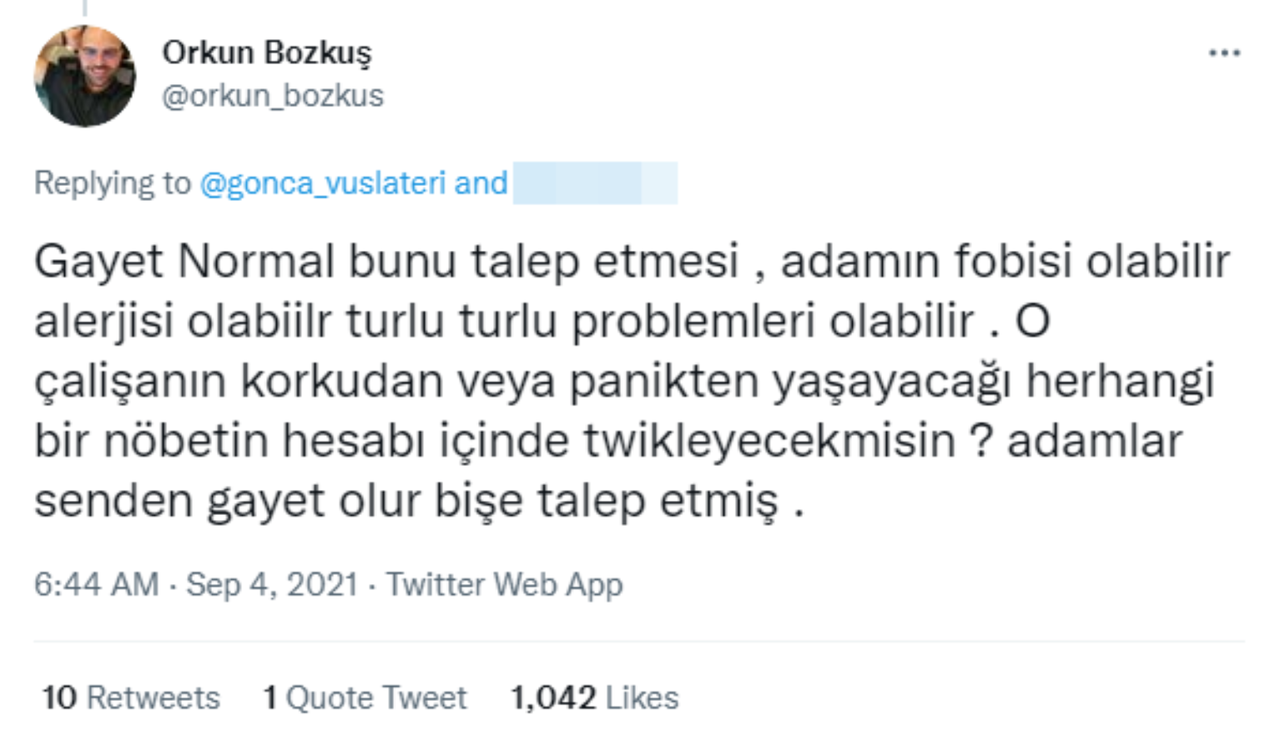Image resolution: width=1280 pixels, height=750 pixels.
Task: Click the blurred second mentioned account
Action: [x=595, y=184]
